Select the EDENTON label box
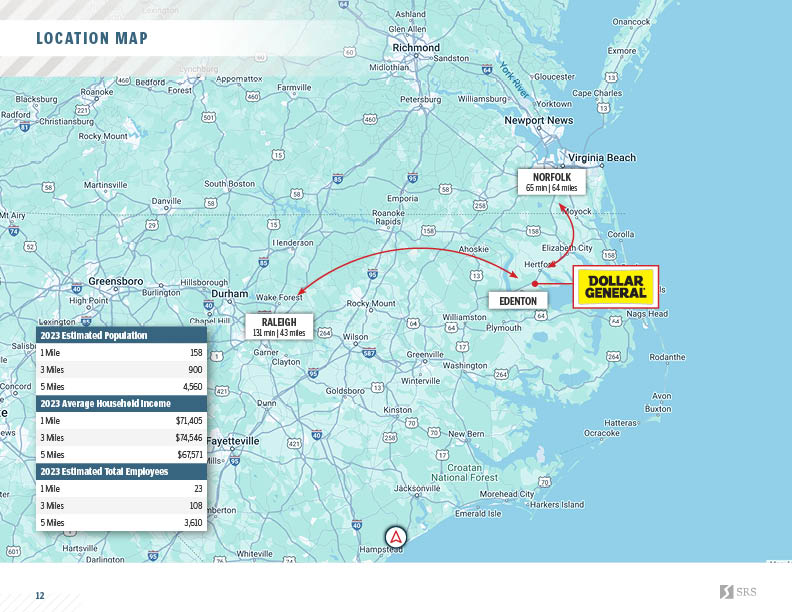The width and height of the screenshot is (792, 612). point(518,301)
